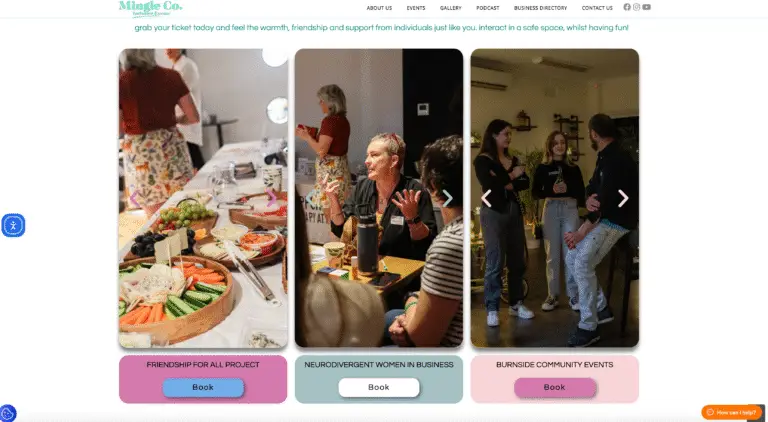Image resolution: width=768 pixels, height=422 pixels.
Task: Open the Instagram icon in header
Action: [x=636, y=7]
